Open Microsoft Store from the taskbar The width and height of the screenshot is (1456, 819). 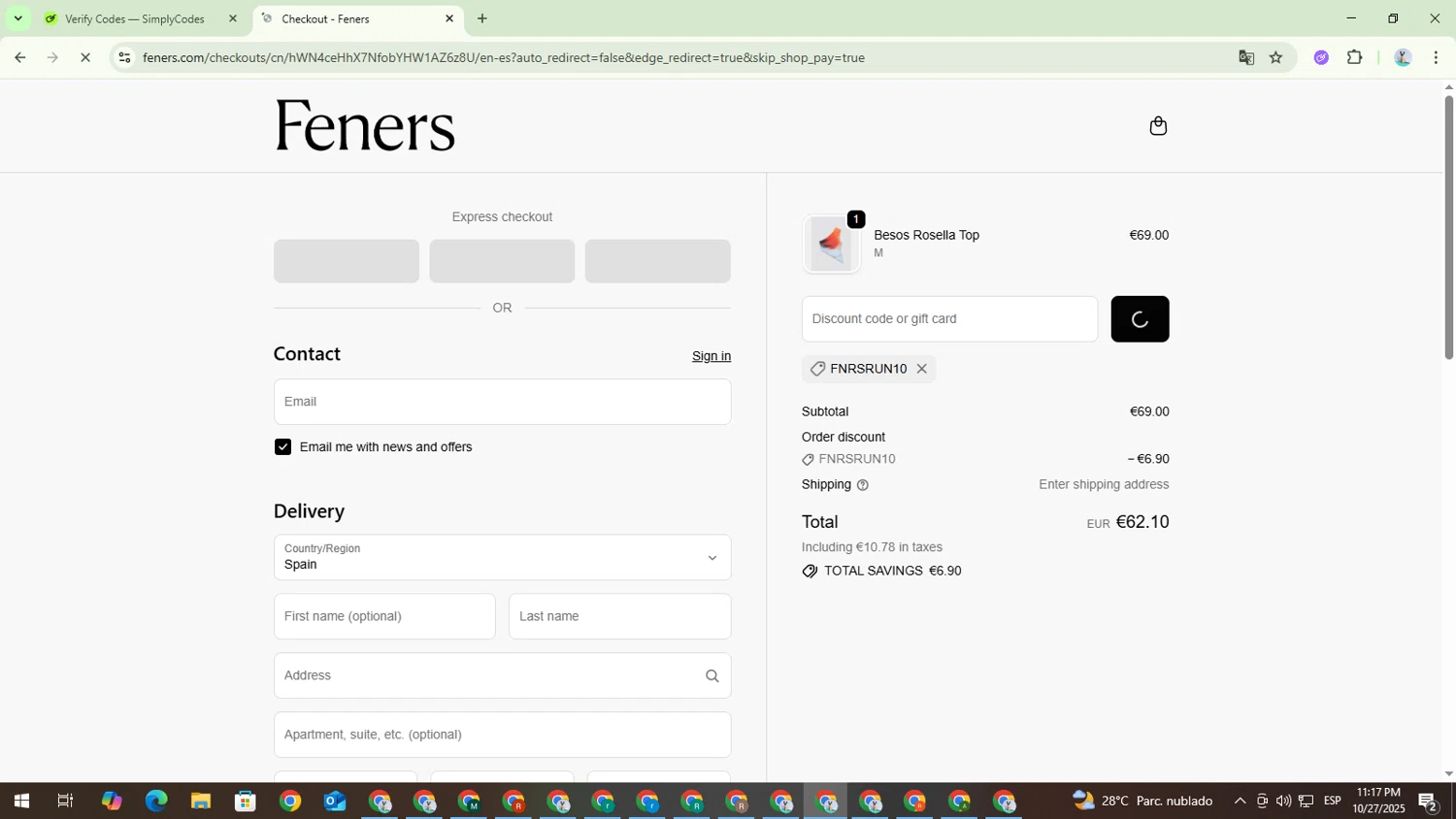coord(246,802)
